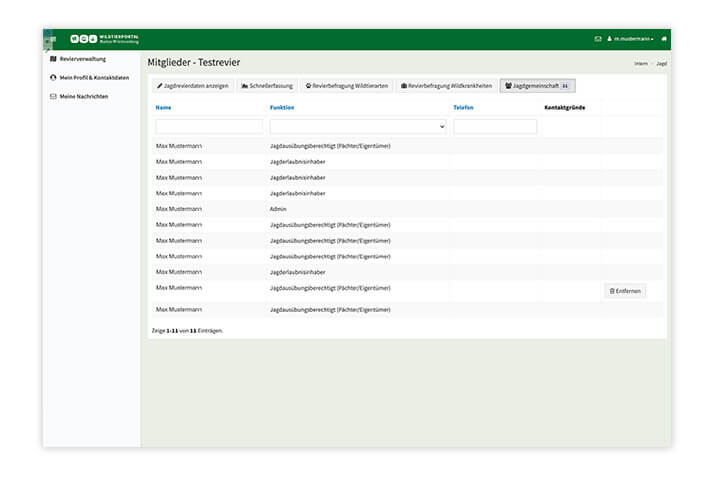Focus the Name filter input field
Image resolution: width=720 pixels, height=480 pixels.
coord(209,126)
